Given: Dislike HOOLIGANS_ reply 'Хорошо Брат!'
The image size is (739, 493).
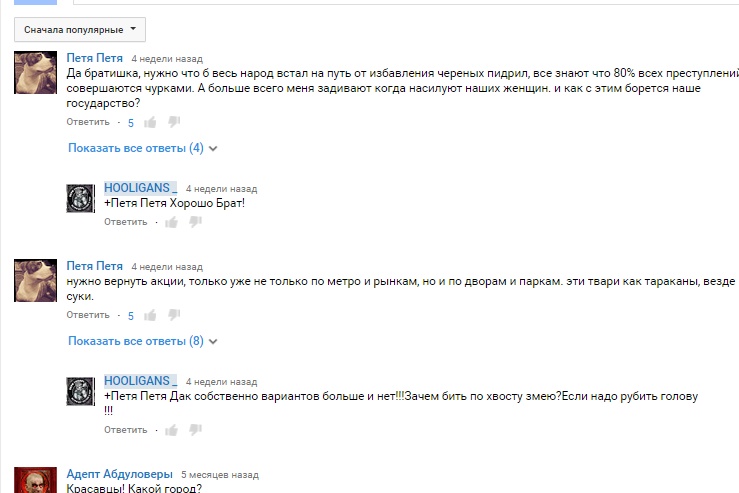Looking at the screenshot, I should [x=196, y=222].
